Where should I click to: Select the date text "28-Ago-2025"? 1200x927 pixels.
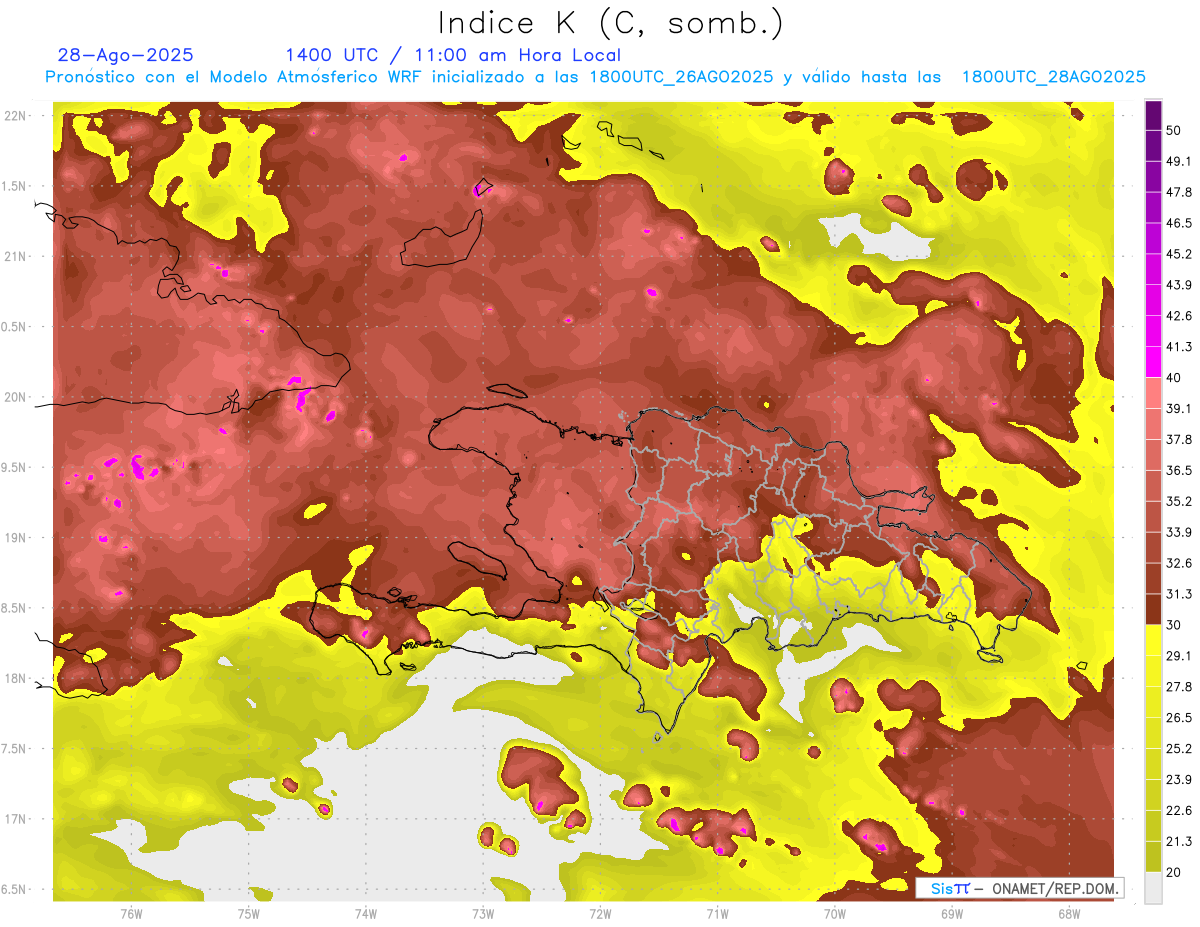tap(126, 55)
